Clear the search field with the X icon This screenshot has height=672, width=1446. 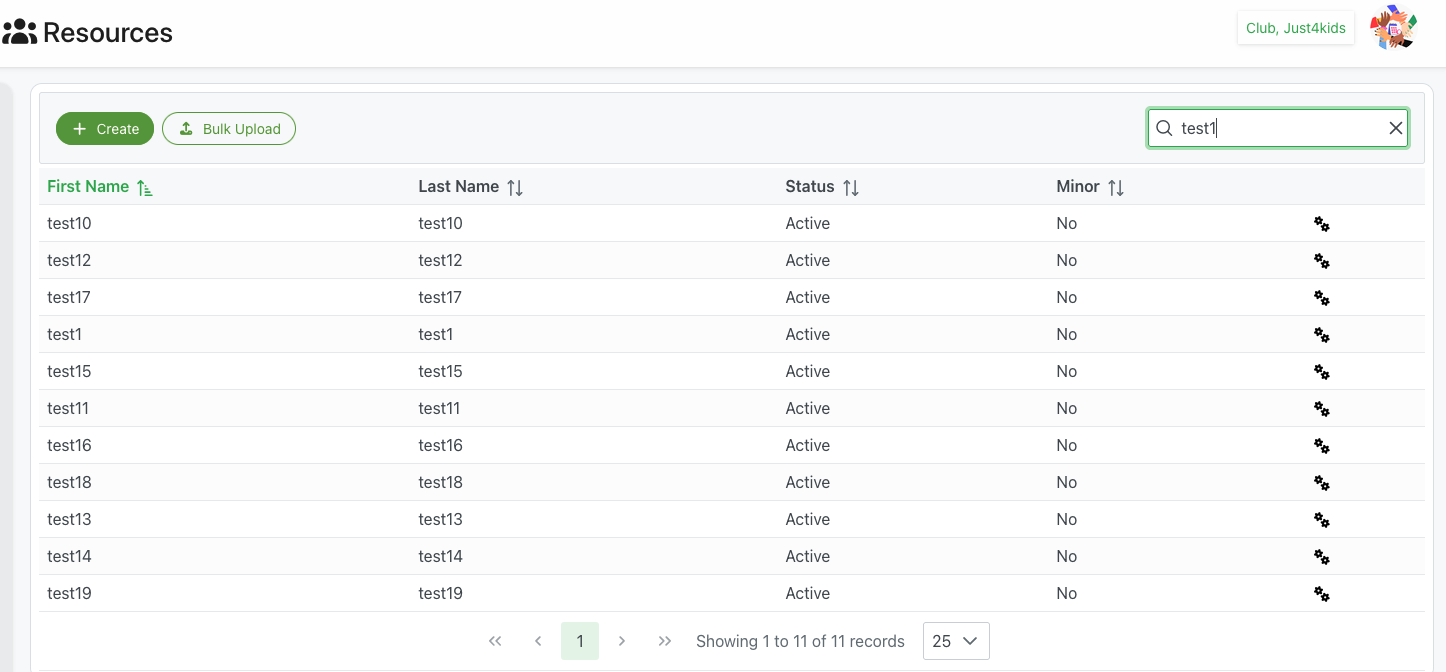pos(1395,128)
